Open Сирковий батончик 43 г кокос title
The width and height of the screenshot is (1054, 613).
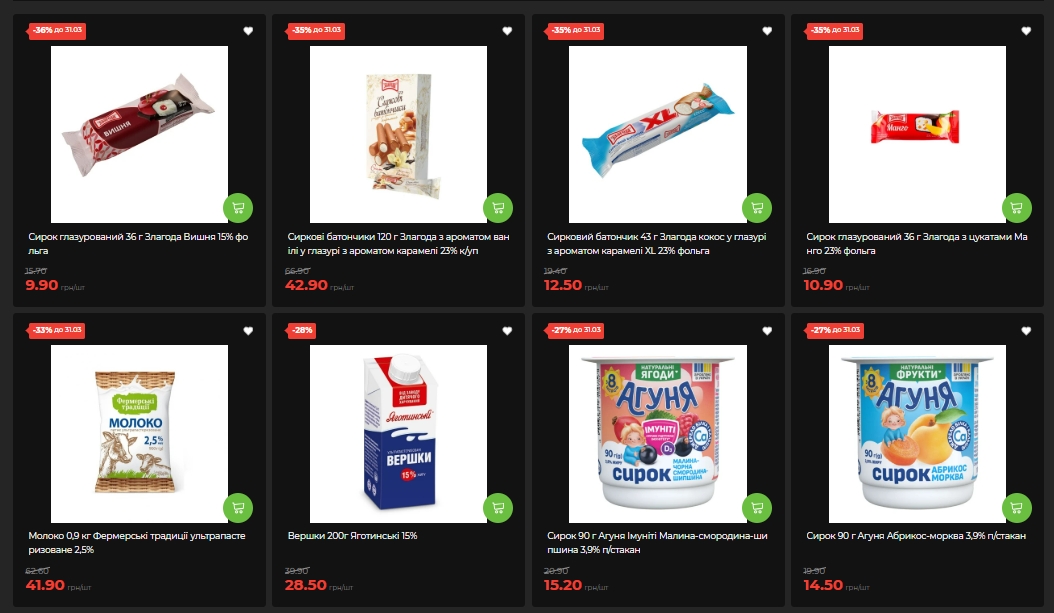point(656,243)
